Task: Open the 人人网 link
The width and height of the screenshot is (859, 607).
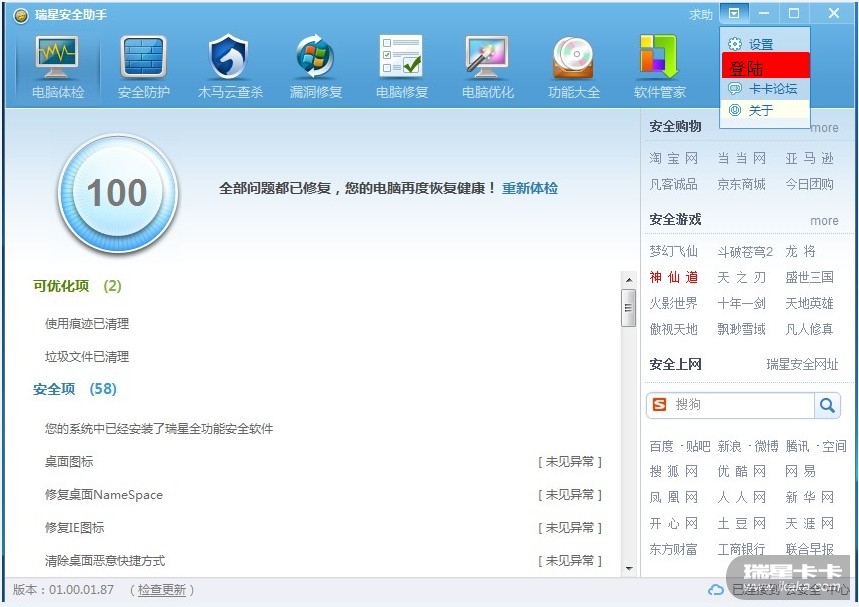Action: tap(741, 497)
